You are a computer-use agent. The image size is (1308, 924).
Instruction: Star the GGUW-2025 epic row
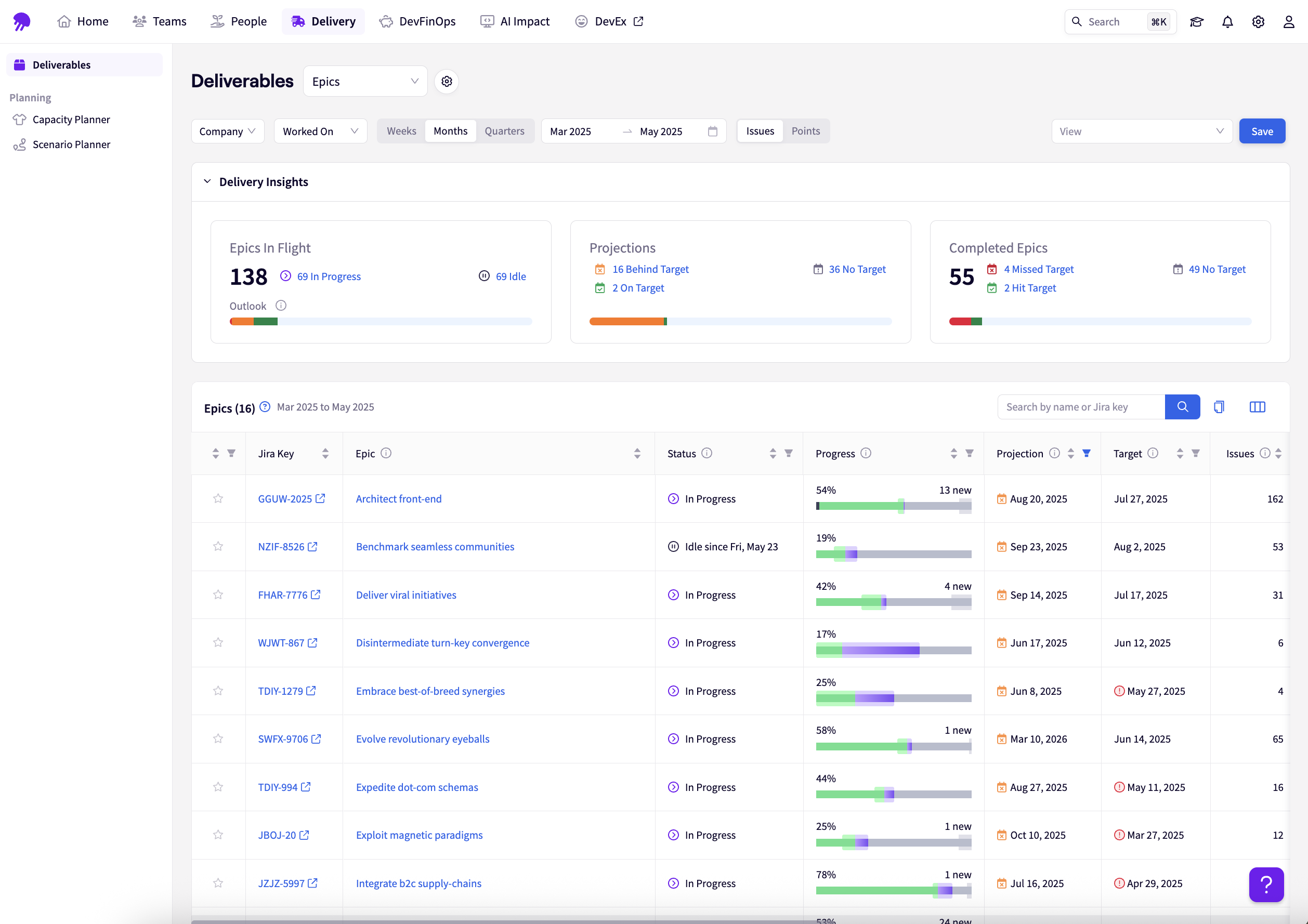pos(218,499)
